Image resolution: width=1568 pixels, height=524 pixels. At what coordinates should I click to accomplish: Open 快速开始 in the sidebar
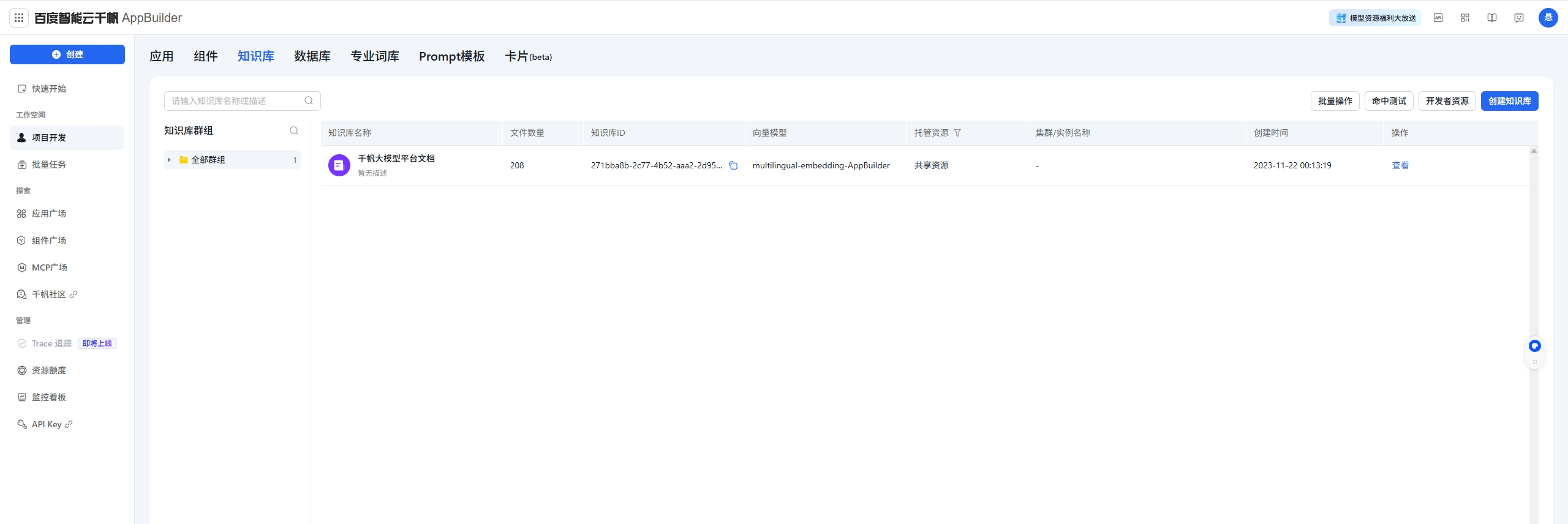coord(67,89)
